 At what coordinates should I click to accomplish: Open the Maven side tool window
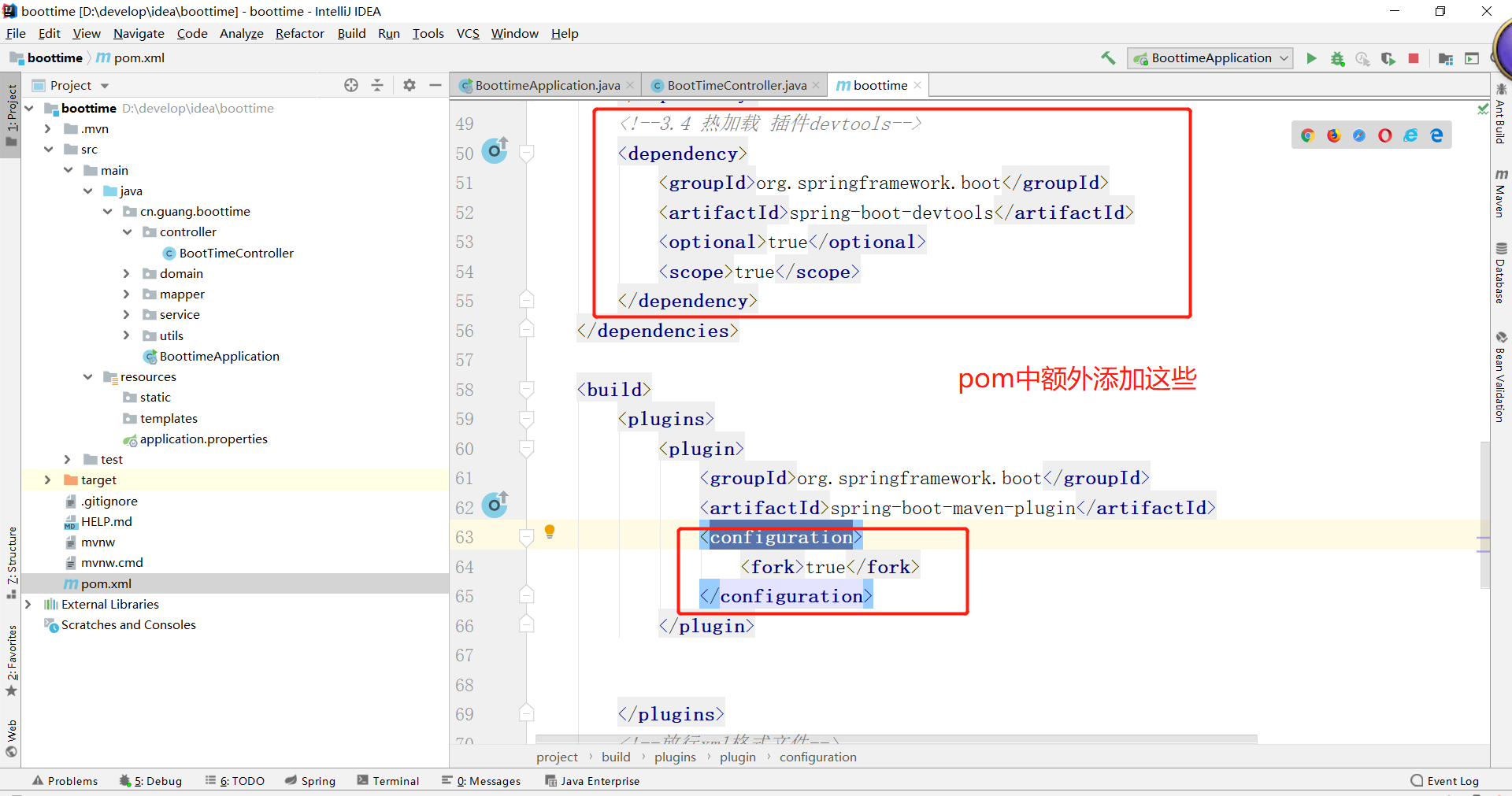pyautogui.click(x=1501, y=193)
